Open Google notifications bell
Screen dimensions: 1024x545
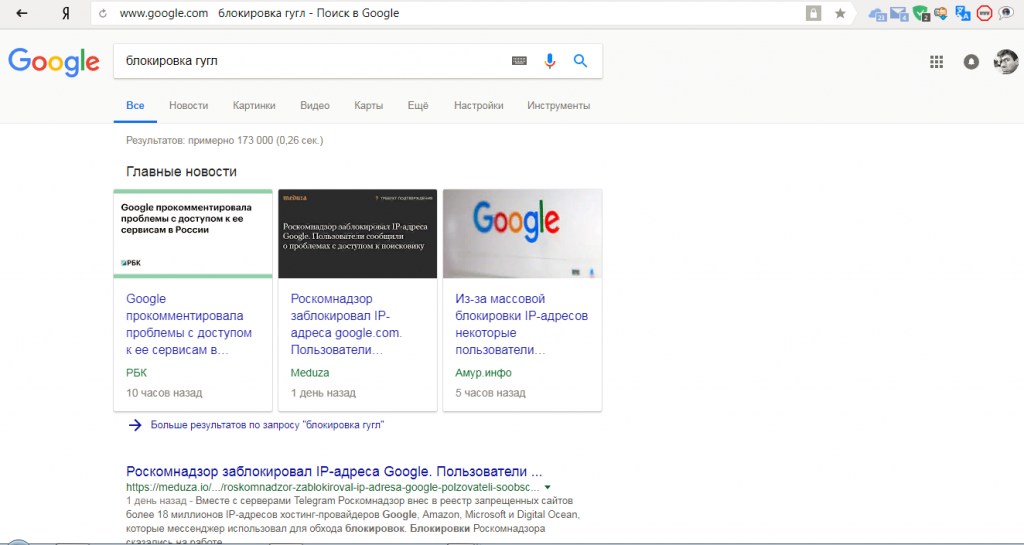[971, 62]
